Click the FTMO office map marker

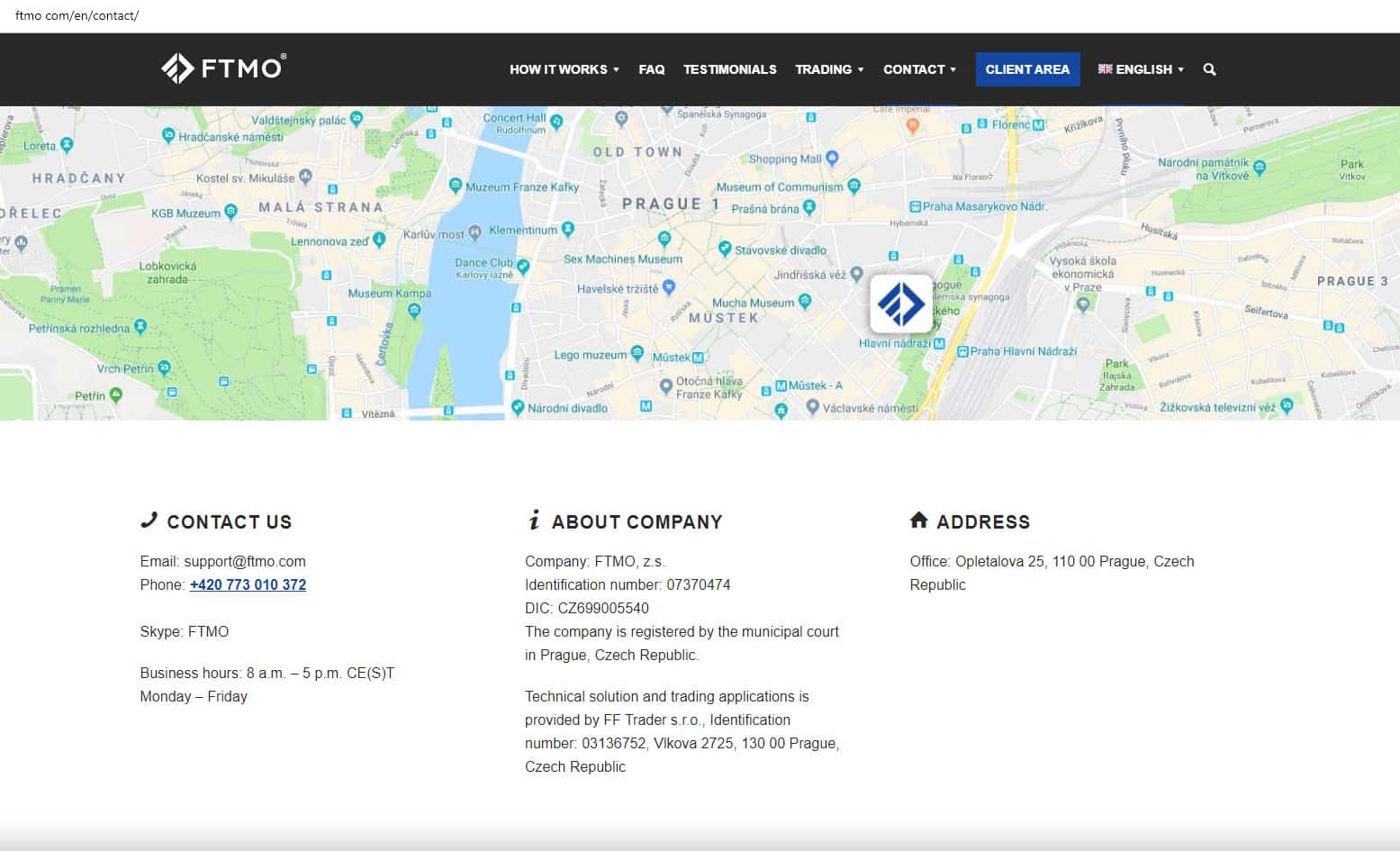tap(901, 303)
